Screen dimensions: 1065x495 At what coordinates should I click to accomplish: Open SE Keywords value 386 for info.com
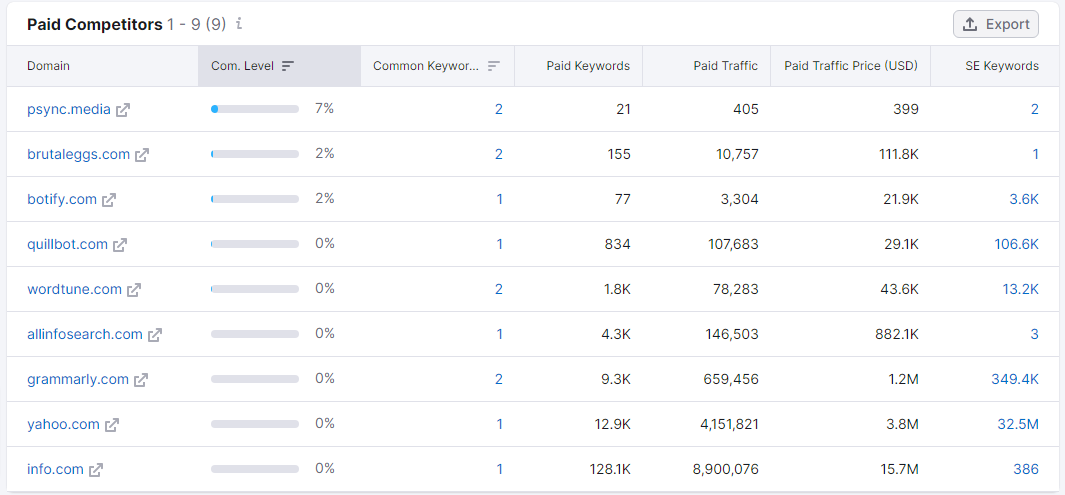pyautogui.click(x=1028, y=469)
